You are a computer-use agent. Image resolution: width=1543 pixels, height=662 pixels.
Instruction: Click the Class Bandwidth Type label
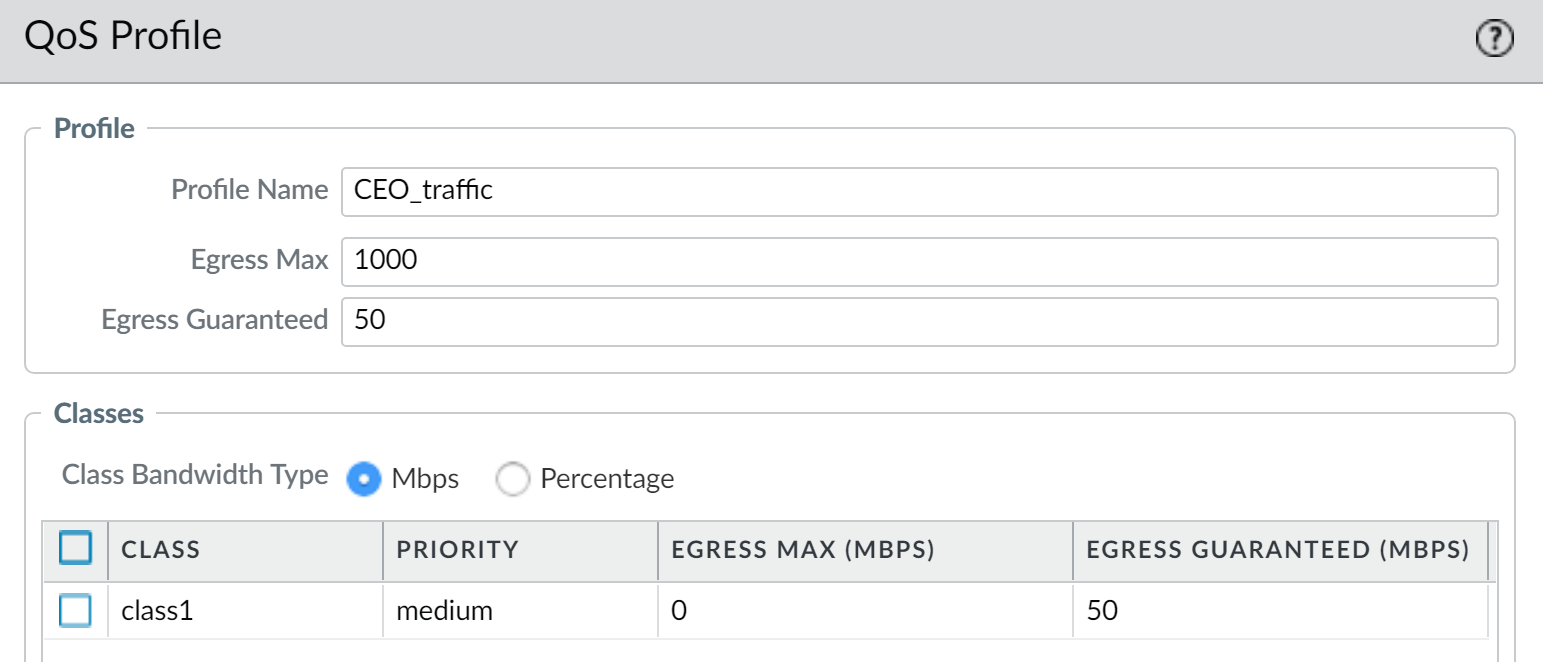click(192, 475)
